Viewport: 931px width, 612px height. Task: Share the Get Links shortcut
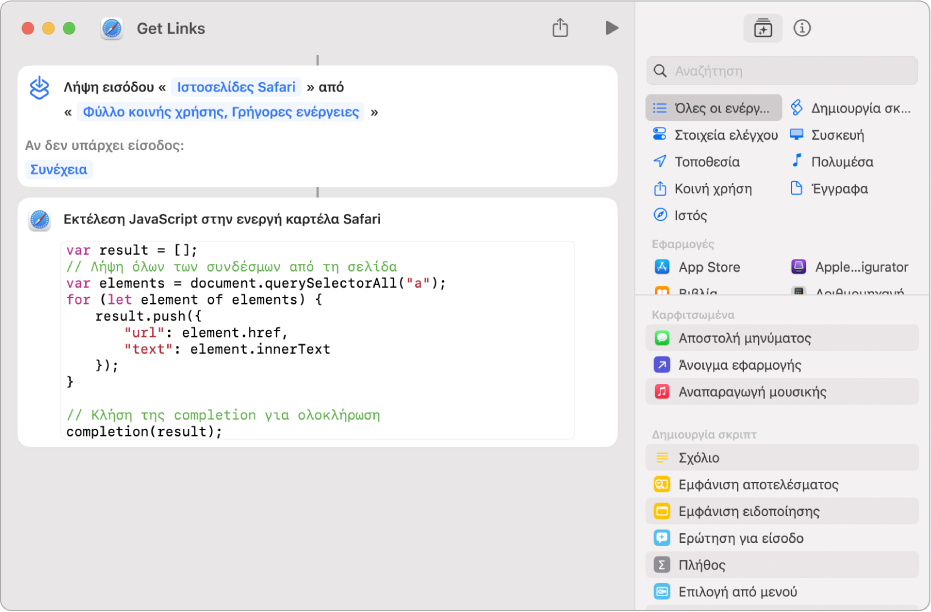(x=560, y=28)
